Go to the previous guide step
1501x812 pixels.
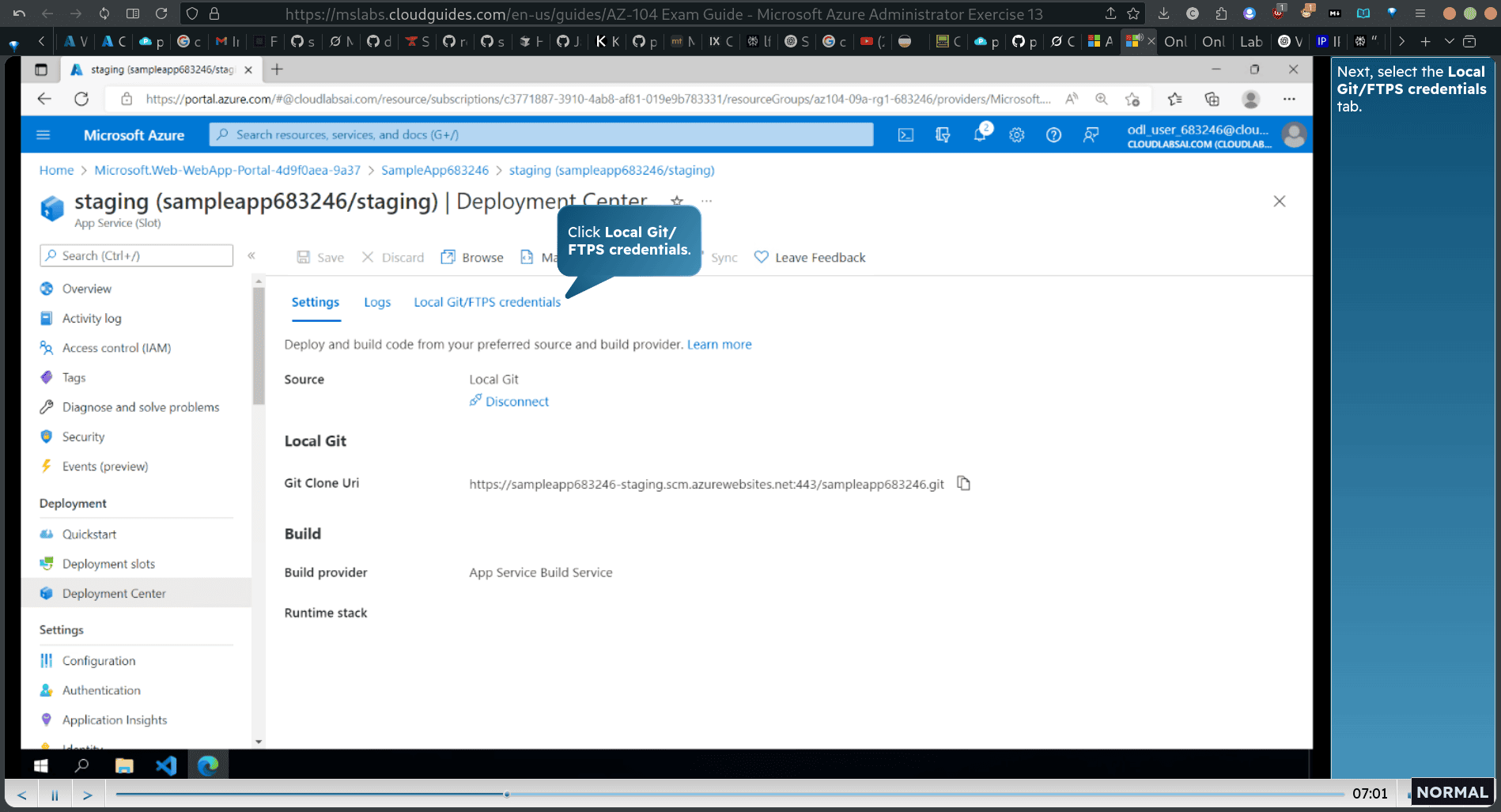22,795
